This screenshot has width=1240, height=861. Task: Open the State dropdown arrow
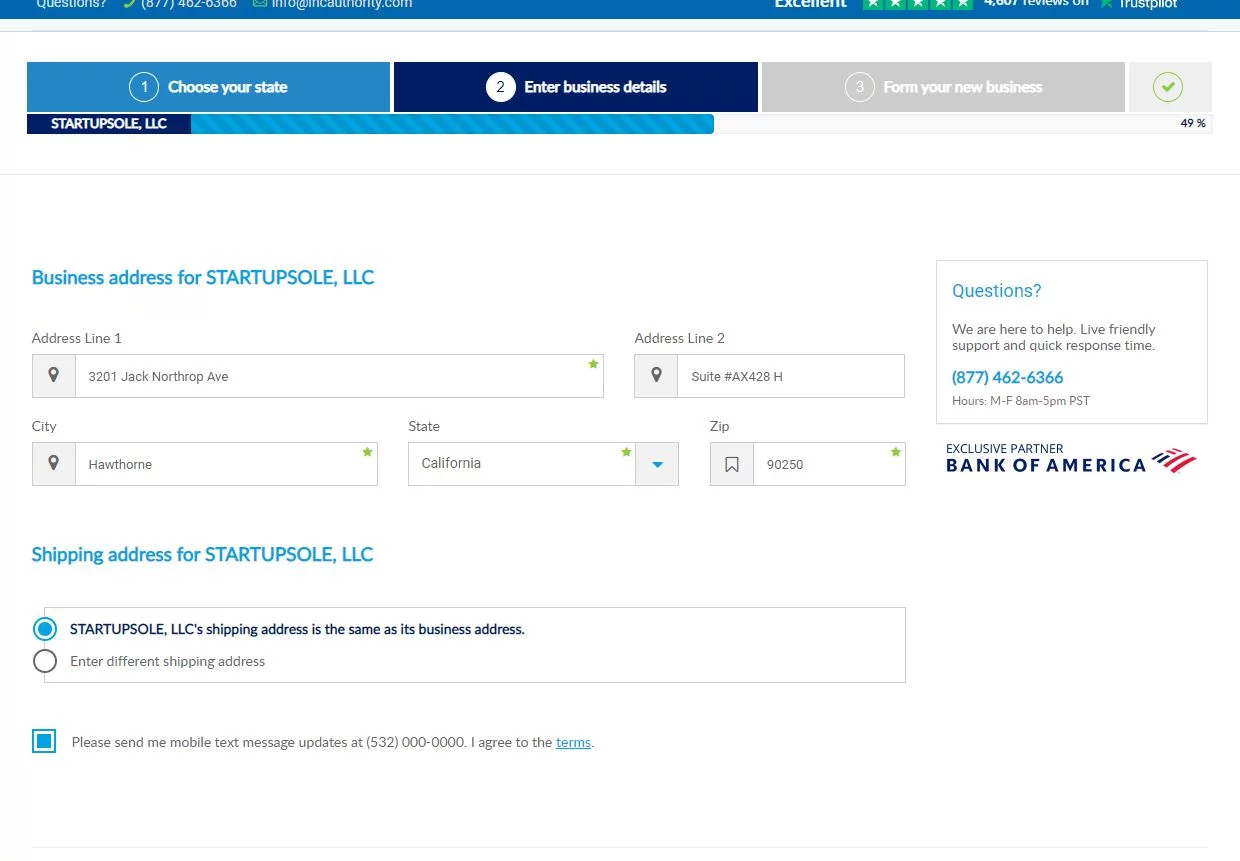pyautogui.click(x=657, y=464)
